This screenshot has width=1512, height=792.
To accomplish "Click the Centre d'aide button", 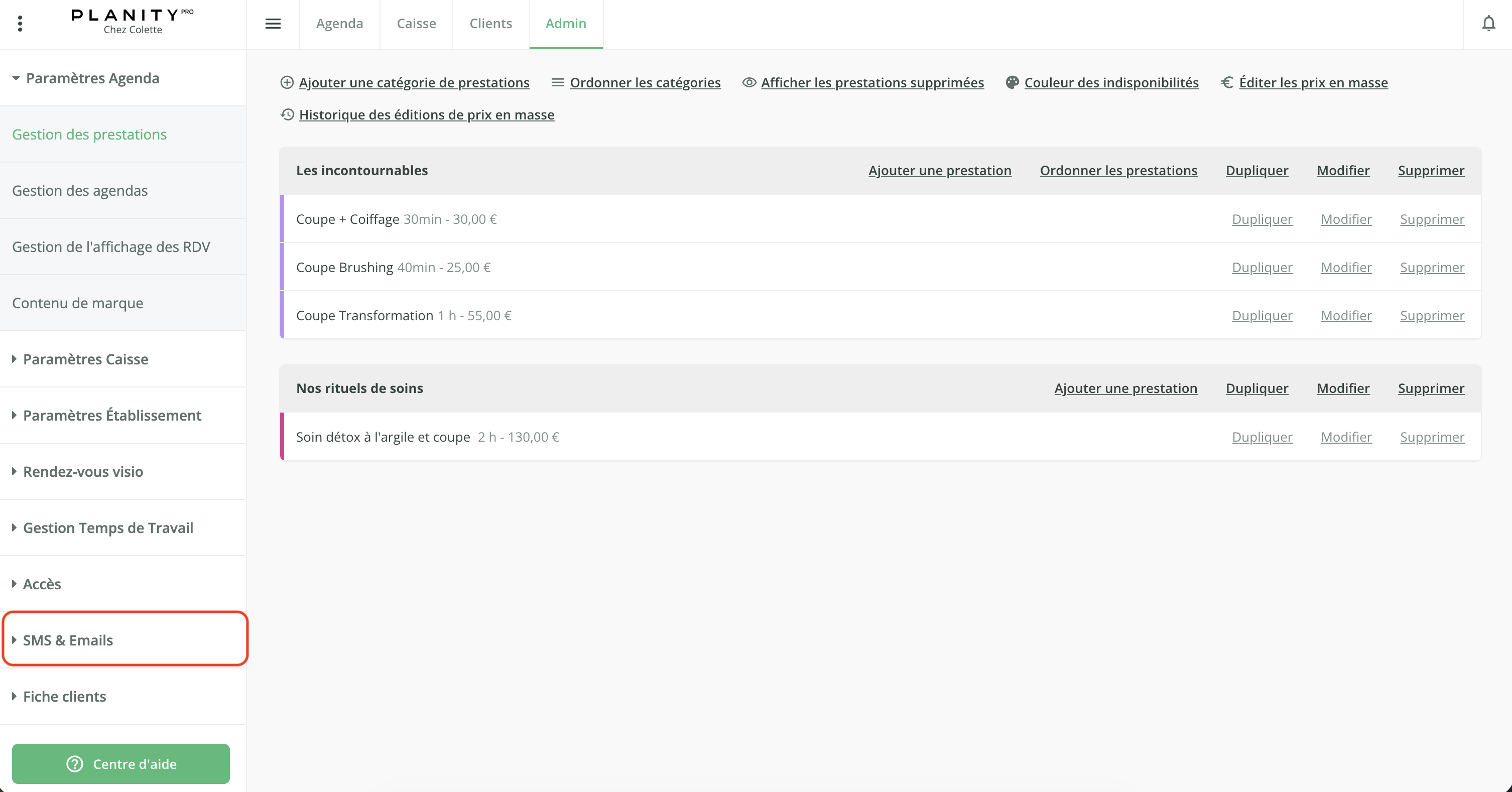I will click(x=121, y=764).
